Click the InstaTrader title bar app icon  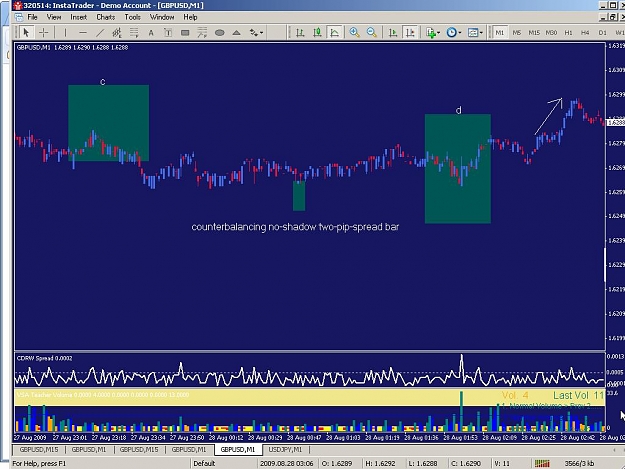pos(18,6)
